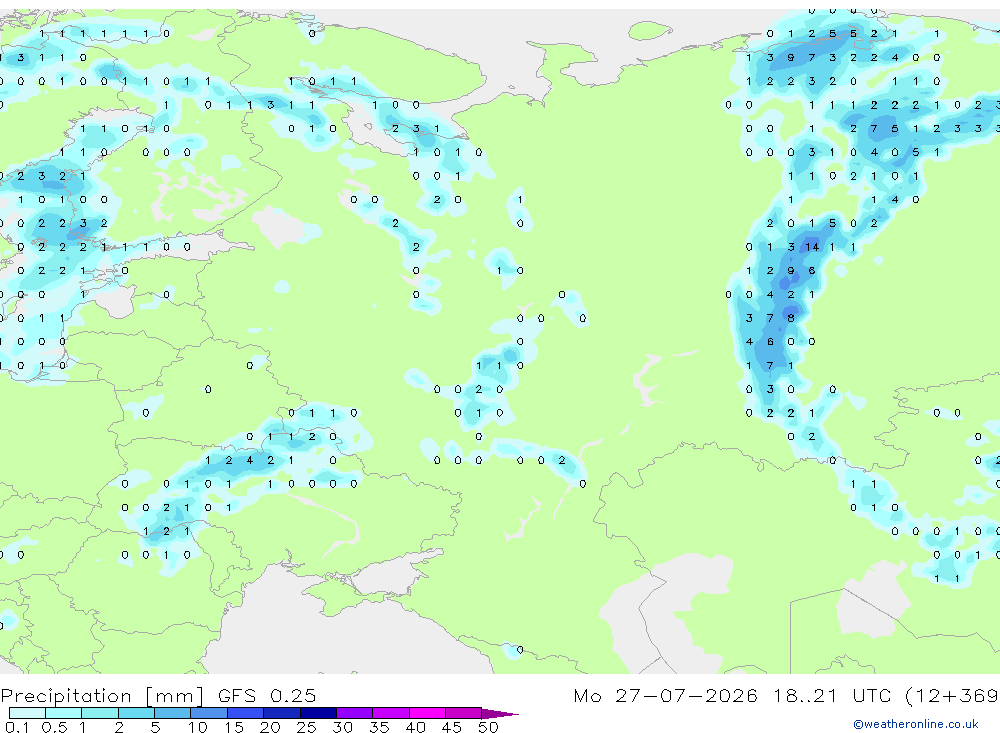Click the 30–35 mm violet legend swatch

pyautogui.click(x=355, y=713)
